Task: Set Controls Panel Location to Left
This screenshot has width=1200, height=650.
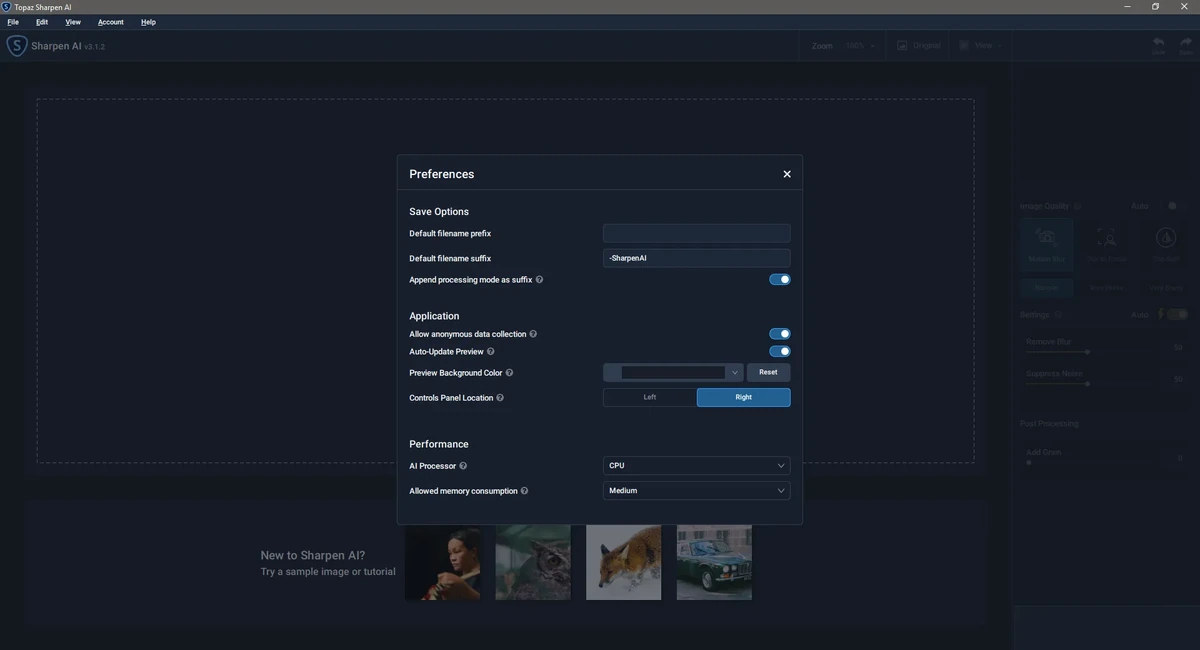Action: (650, 397)
